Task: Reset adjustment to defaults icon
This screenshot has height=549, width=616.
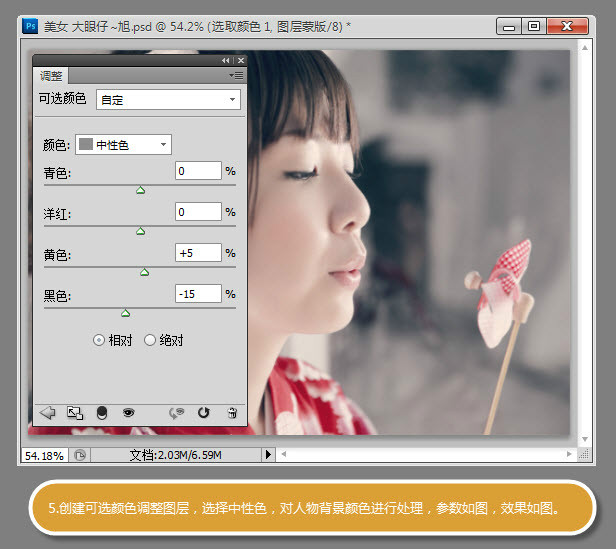Action: pyautogui.click(x=204, y=413)
